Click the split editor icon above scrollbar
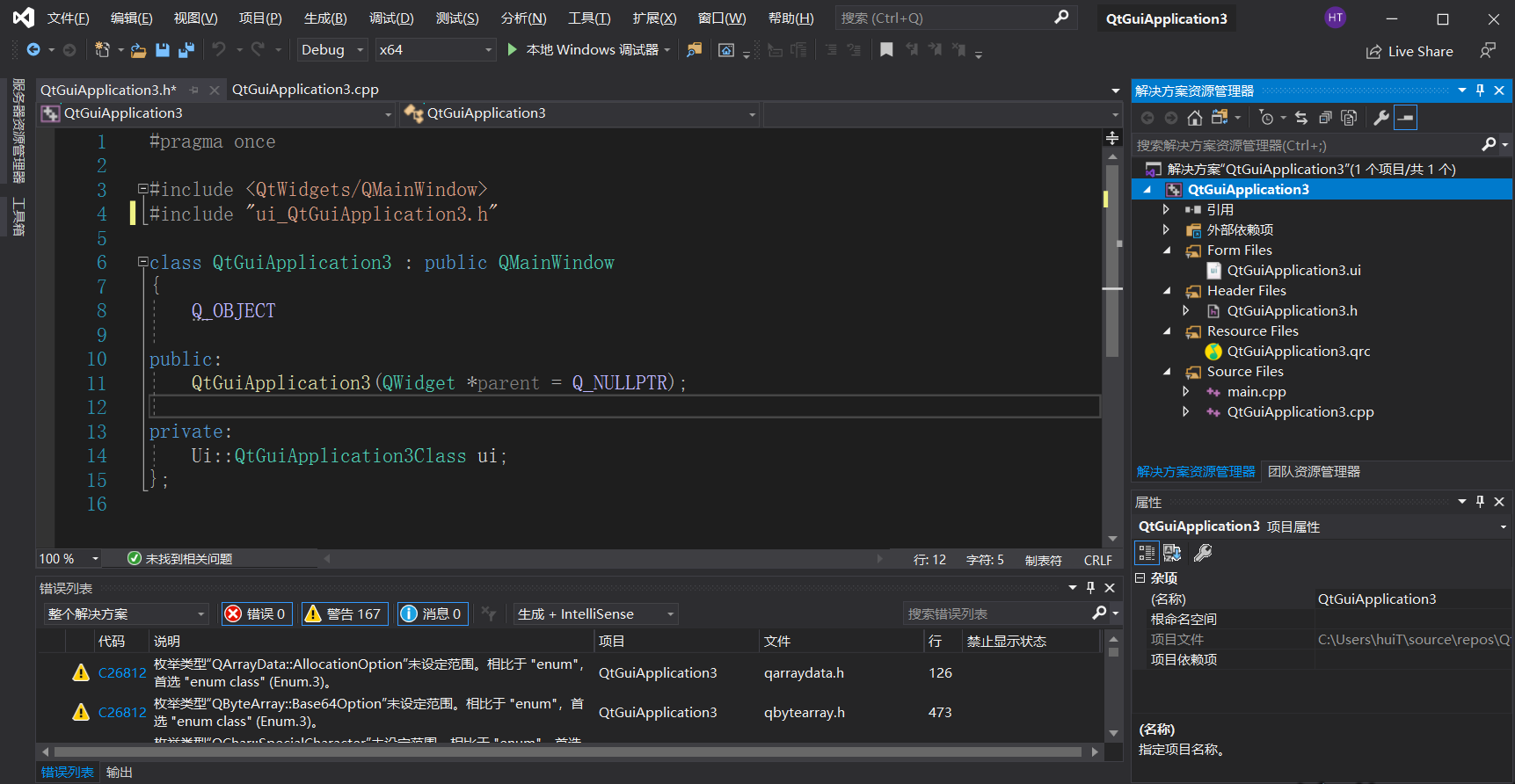 tap(1112, 138)
